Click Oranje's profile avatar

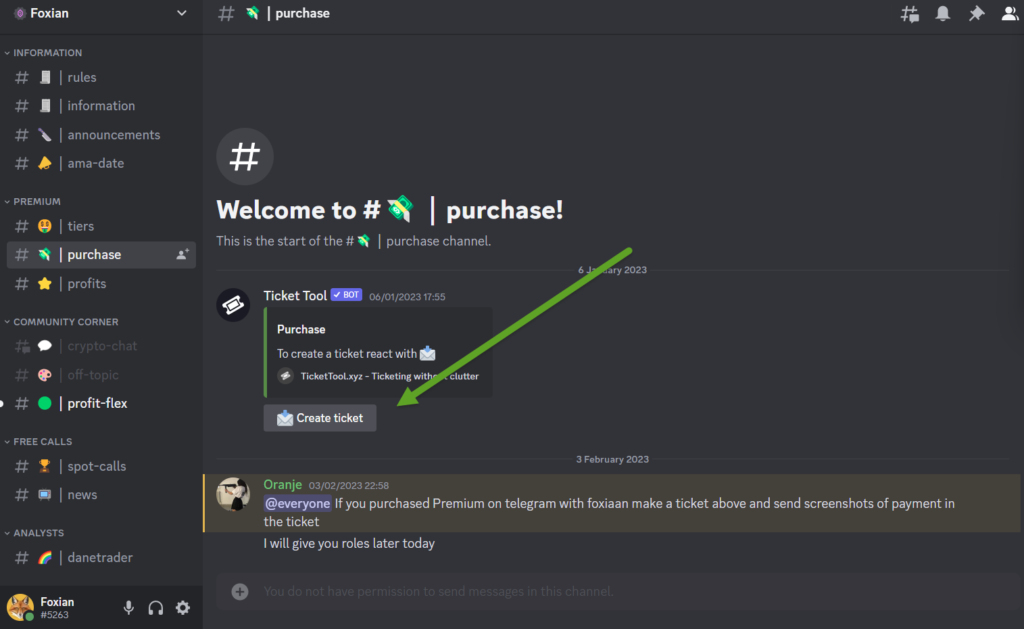pyautogui.click(x=233, y=493)
